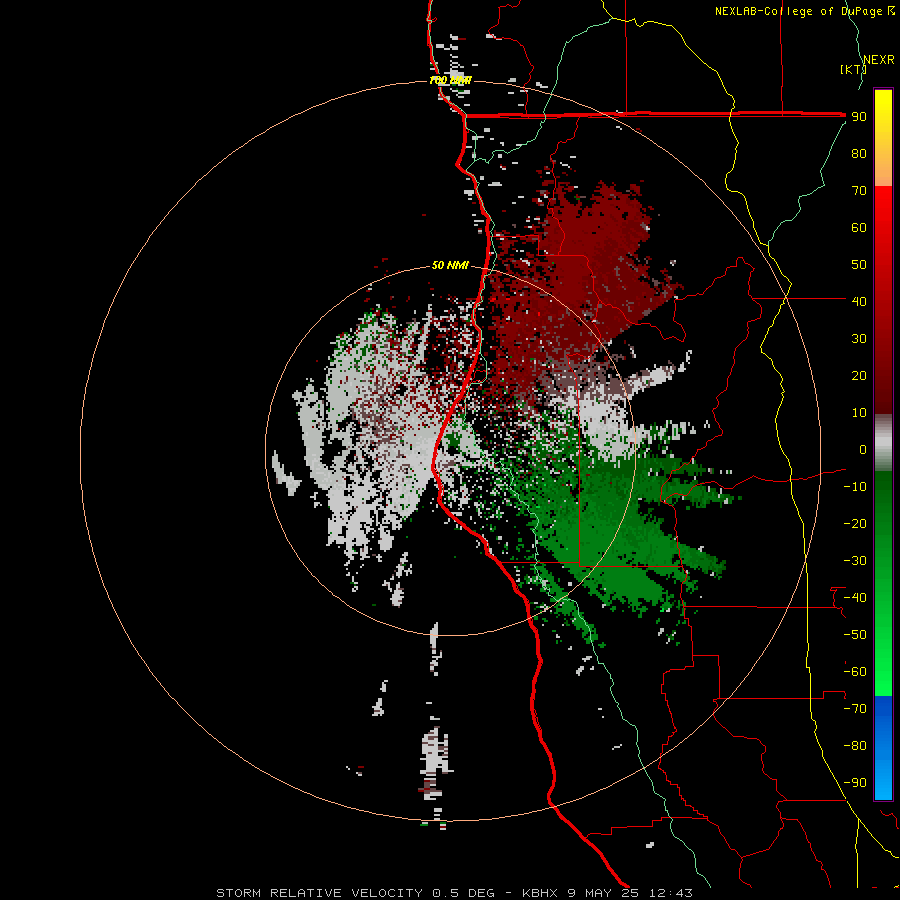Select the positive 70 scale value
Viewport: 900px width, 900px height.
pos(859,191)
